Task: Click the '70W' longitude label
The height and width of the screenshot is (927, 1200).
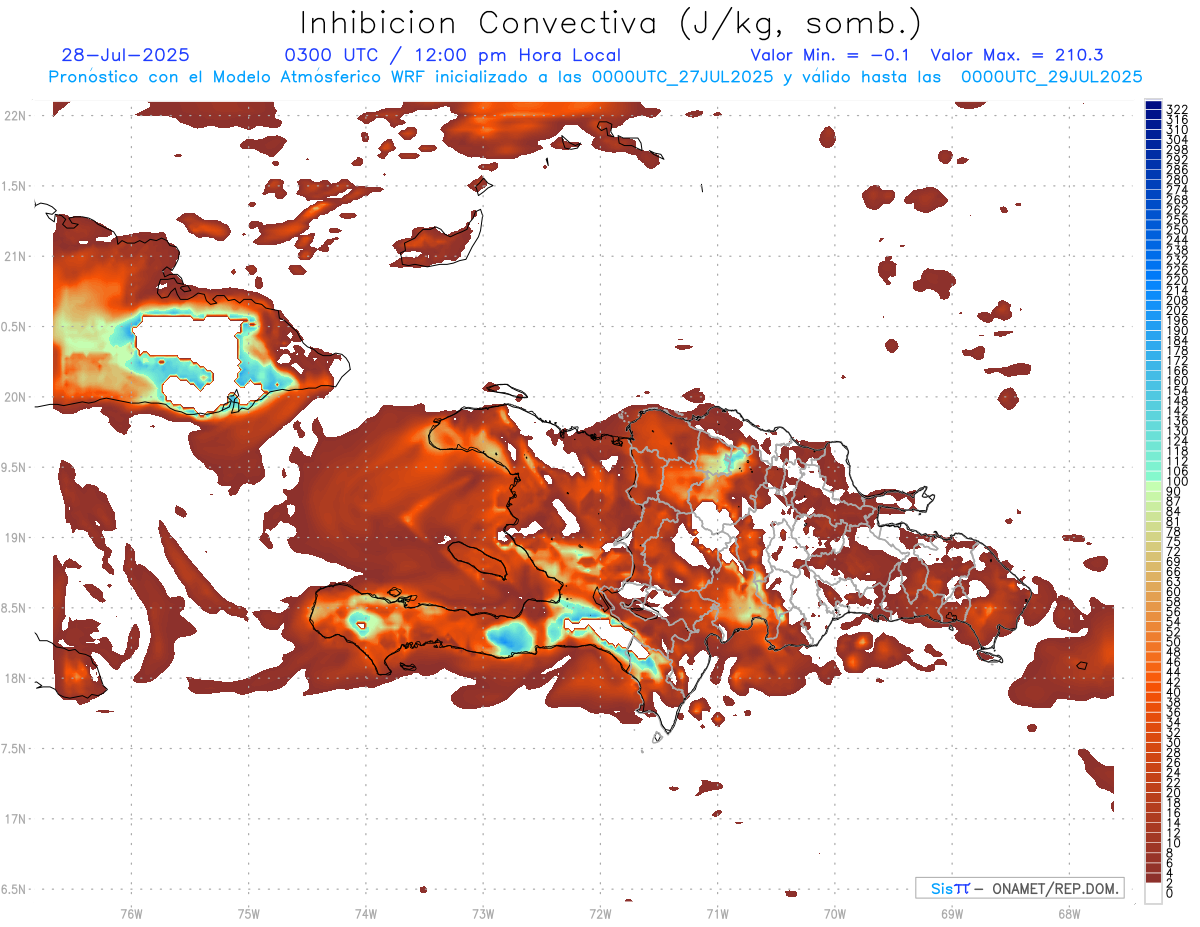Action: 835,912
